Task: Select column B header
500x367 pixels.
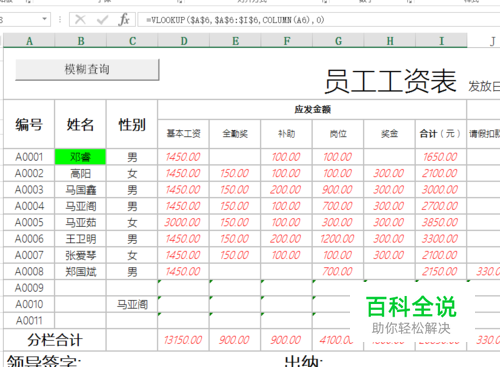Action: tap(81, 41)
